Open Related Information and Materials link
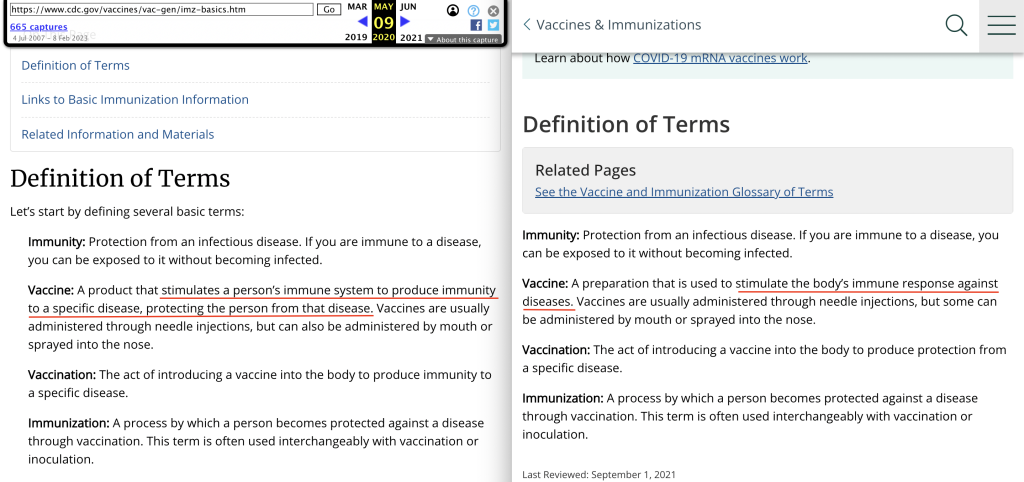1024x482 pixels. pyautogui.click(x=118, y=134)
